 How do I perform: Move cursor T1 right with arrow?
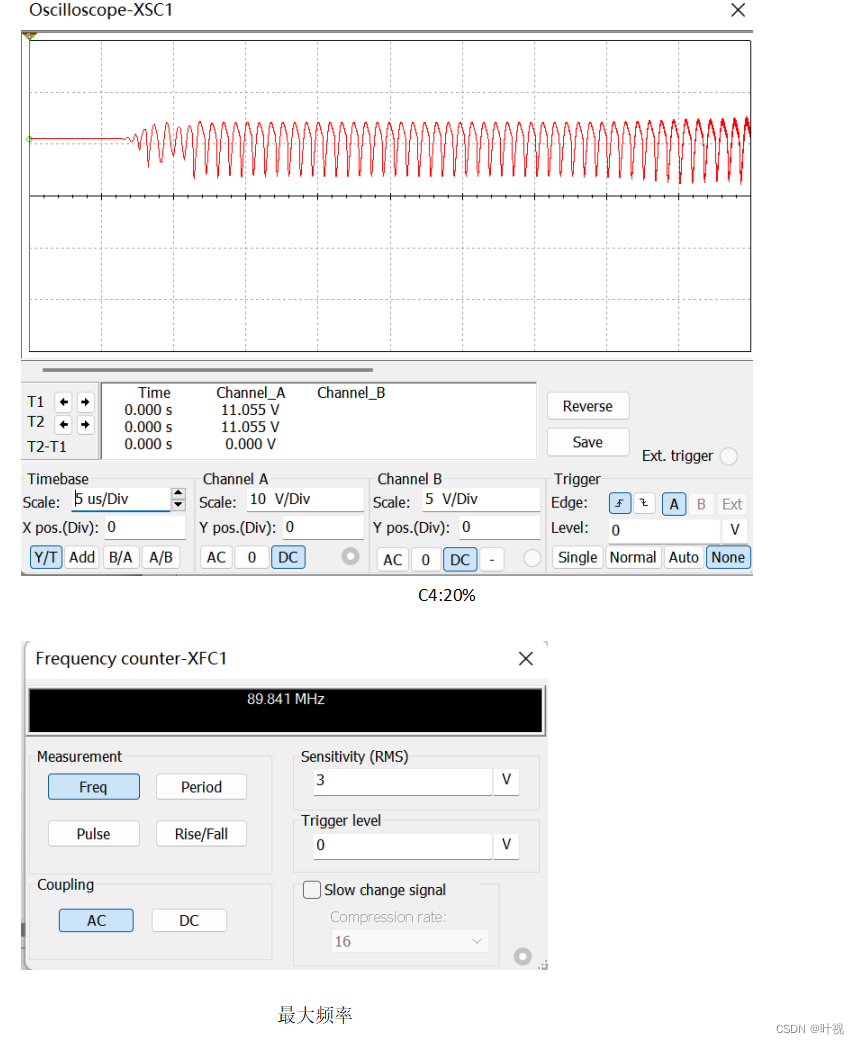pyautogui.click(x=85, y=401)
